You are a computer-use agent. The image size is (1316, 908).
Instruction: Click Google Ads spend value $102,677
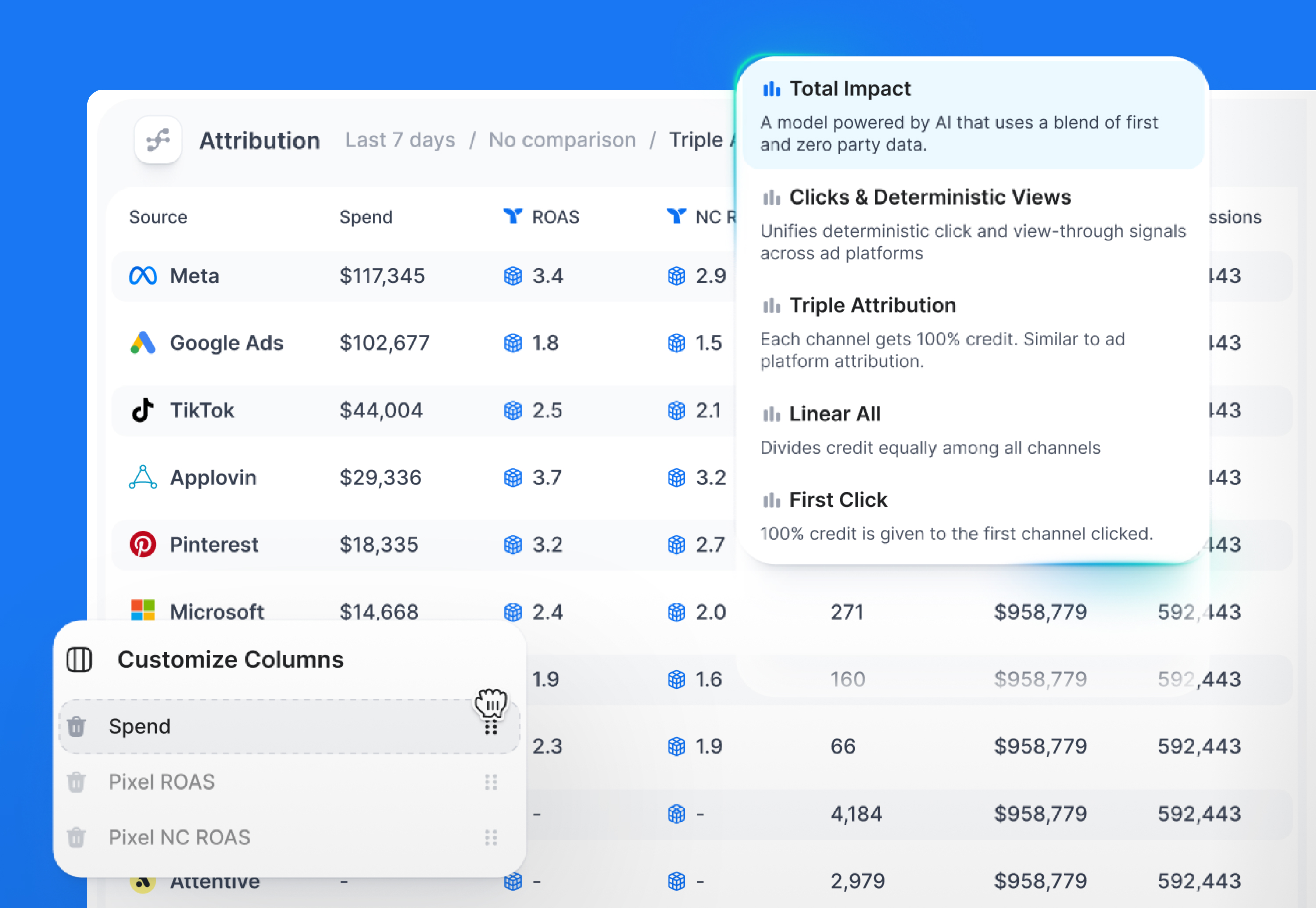coord(384,343)
